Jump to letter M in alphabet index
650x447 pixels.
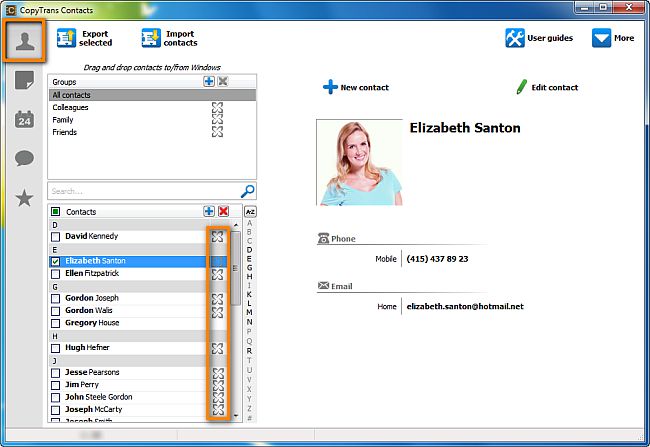point(250,312)
